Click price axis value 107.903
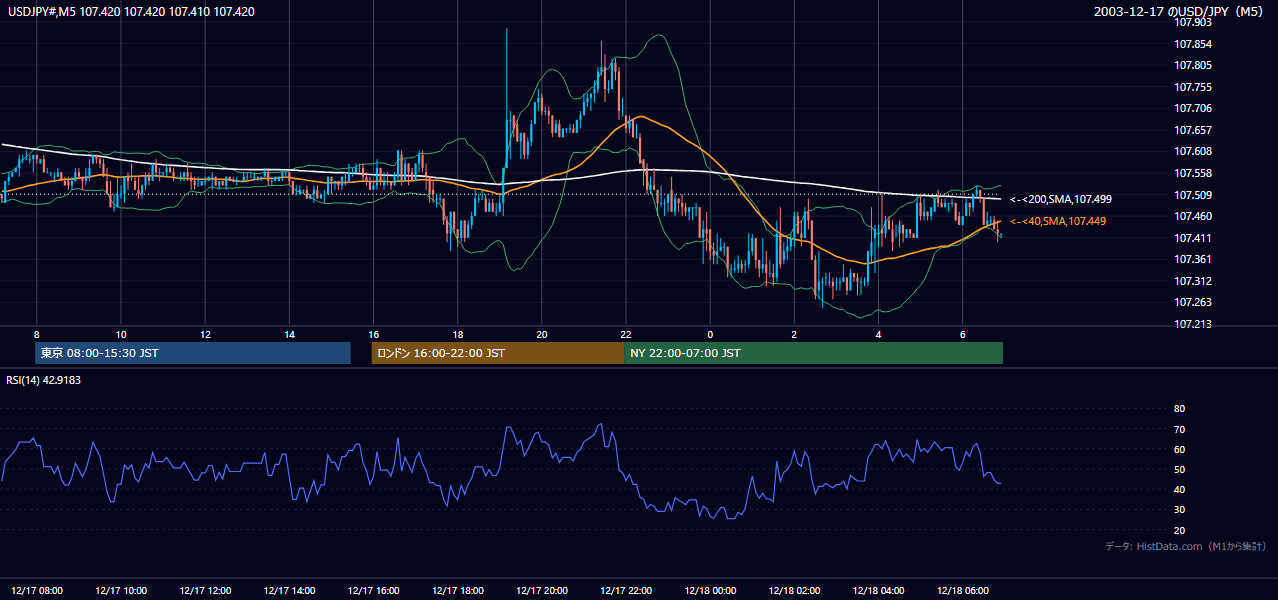The height and width of the screenshot is (600, 1278). [1192, 22]
